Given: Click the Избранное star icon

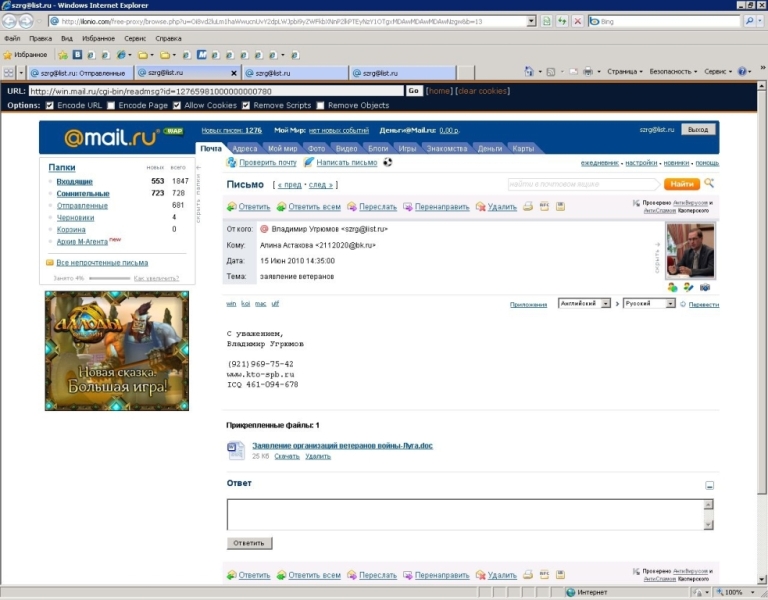Looking at the screenshot, I should click(x=7, y=55).
